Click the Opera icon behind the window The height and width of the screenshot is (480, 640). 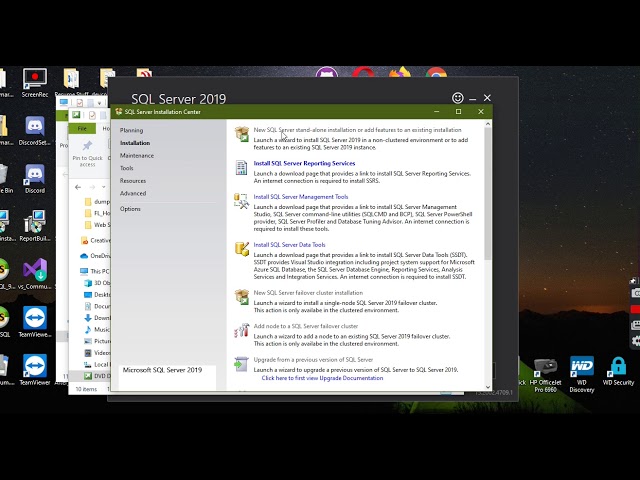(363, 72)
